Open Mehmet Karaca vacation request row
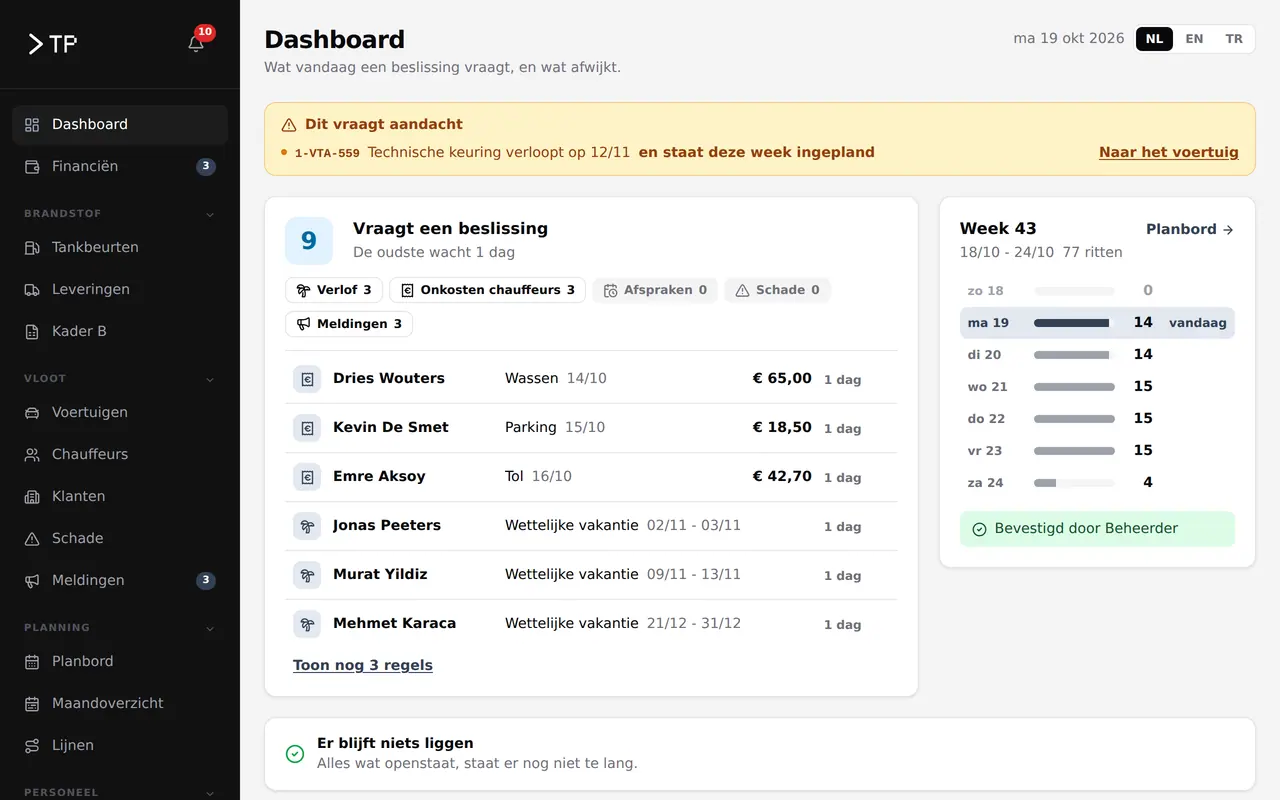This screenshot has width=1280, height=800. (x=591, y=624)
